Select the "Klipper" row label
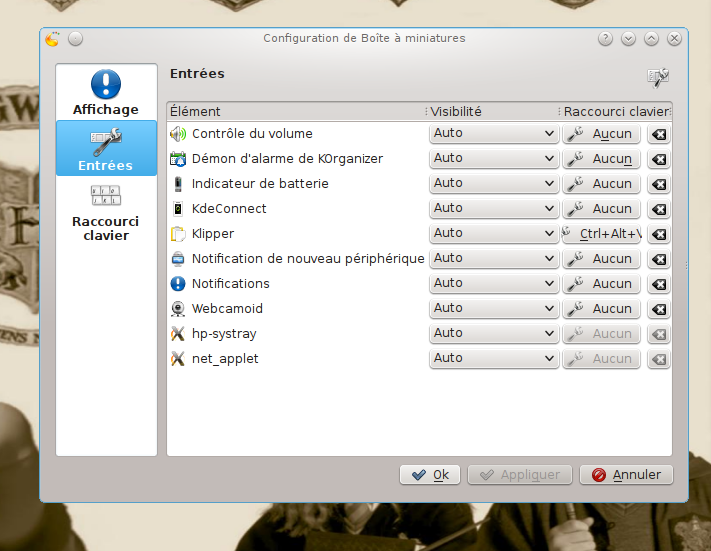 tap(213, 234)
